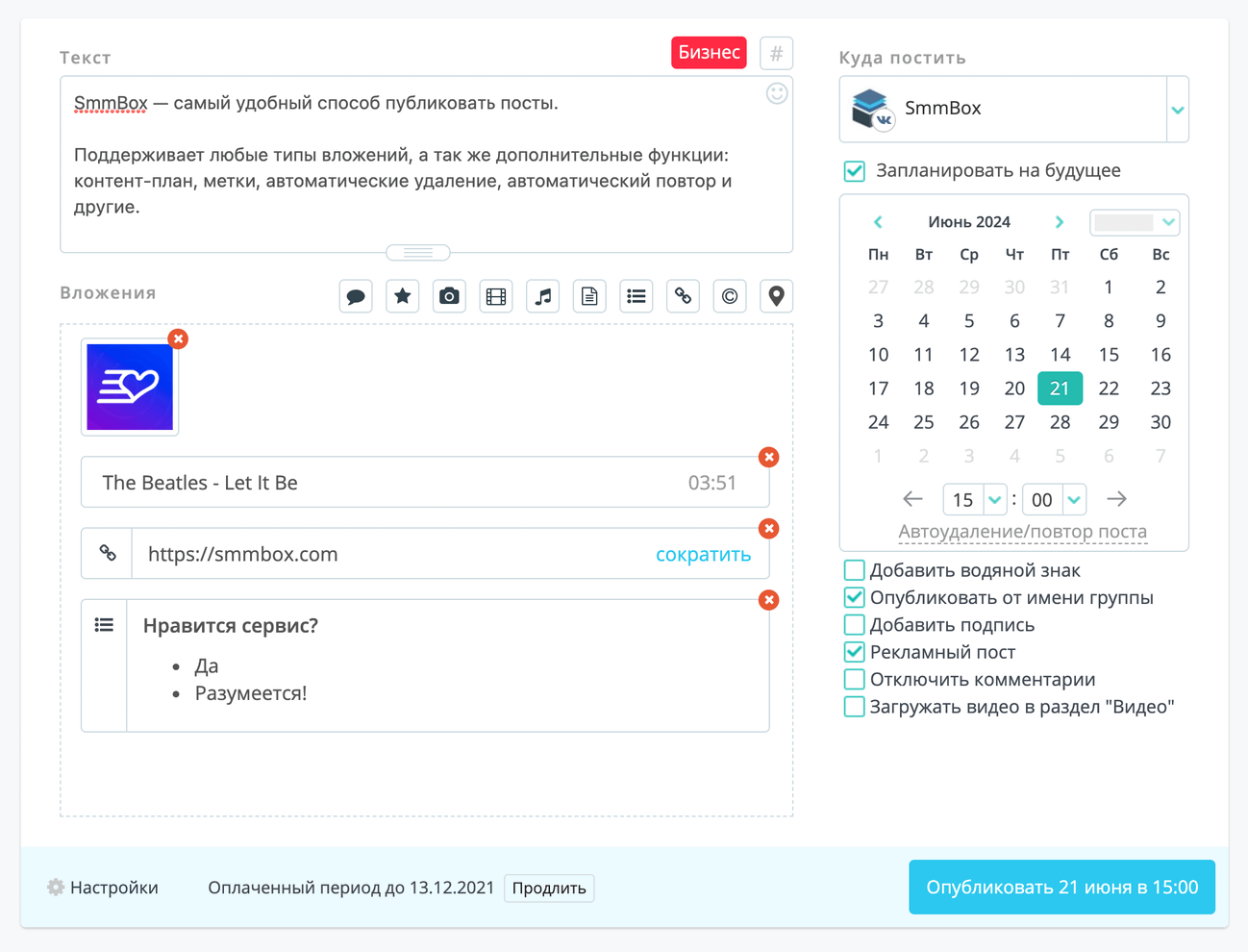Select June 10 in the calendar

tap(878, 355)
